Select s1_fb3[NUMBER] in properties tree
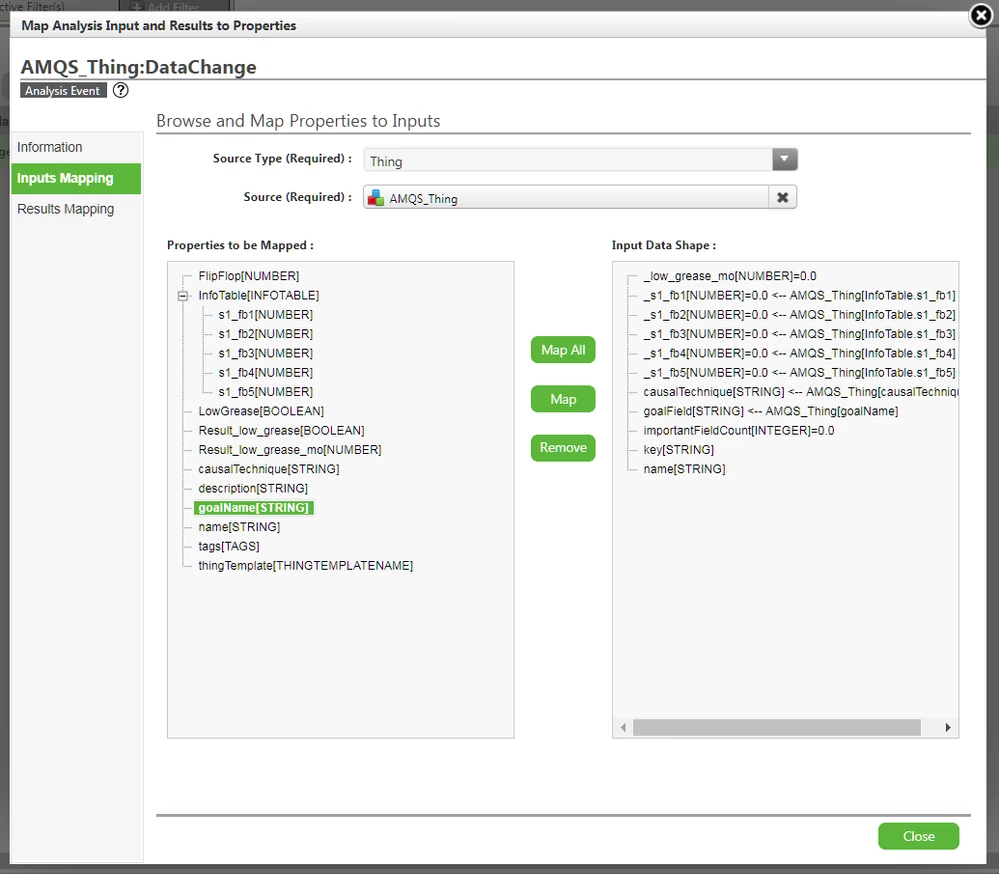 (265, 353)
